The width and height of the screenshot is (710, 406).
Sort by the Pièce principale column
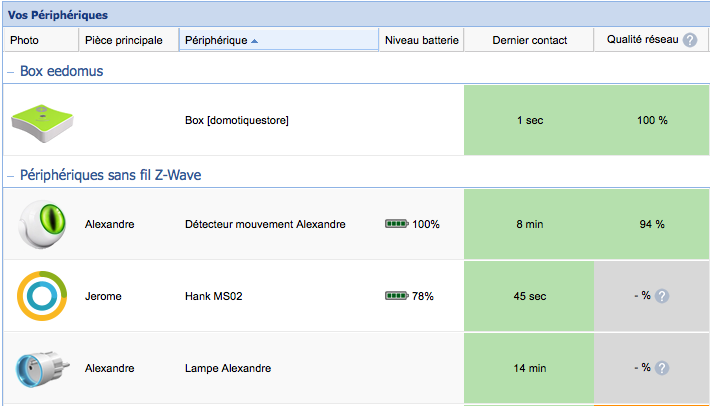127,40
